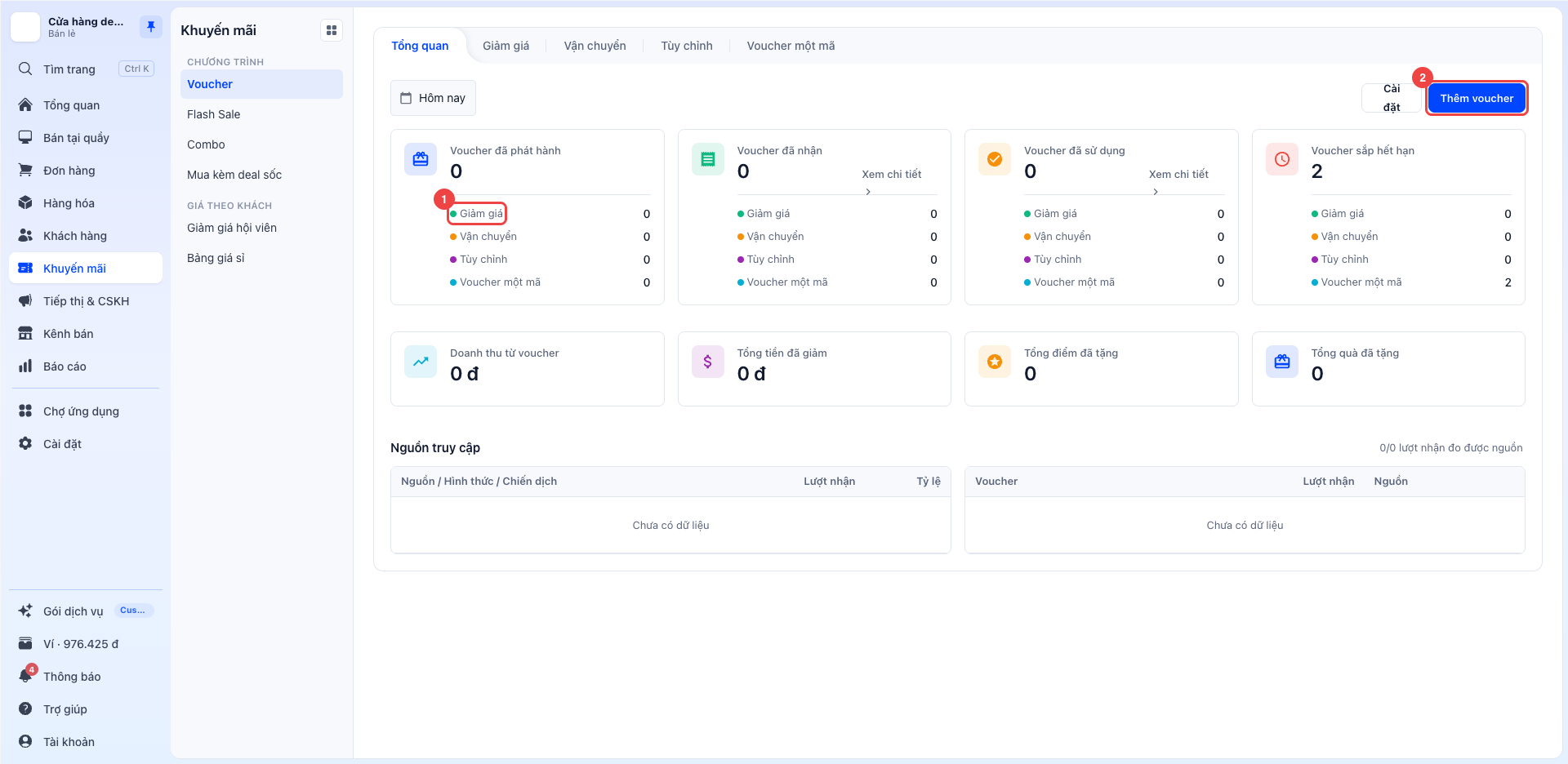Open Tài khoản account icon
Viewport: 1568px width, 764px height.
[25, 742]
